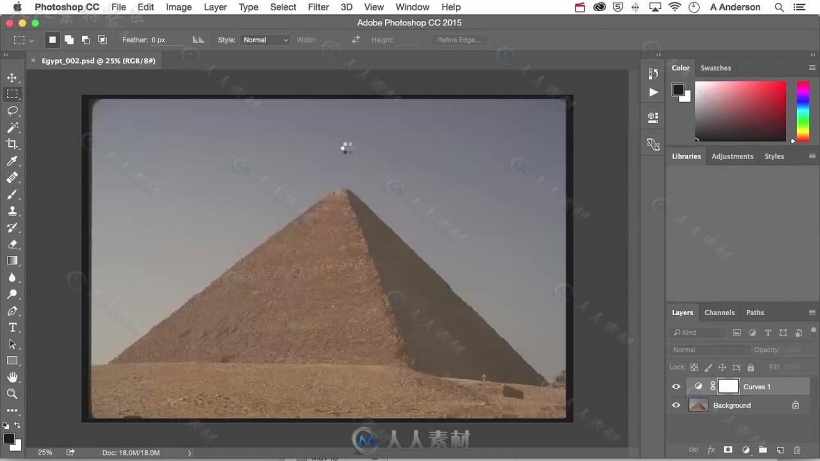Toggle lock transparent pixels
Viewport: 820px width, 461px height.
(x=694, y=367)
